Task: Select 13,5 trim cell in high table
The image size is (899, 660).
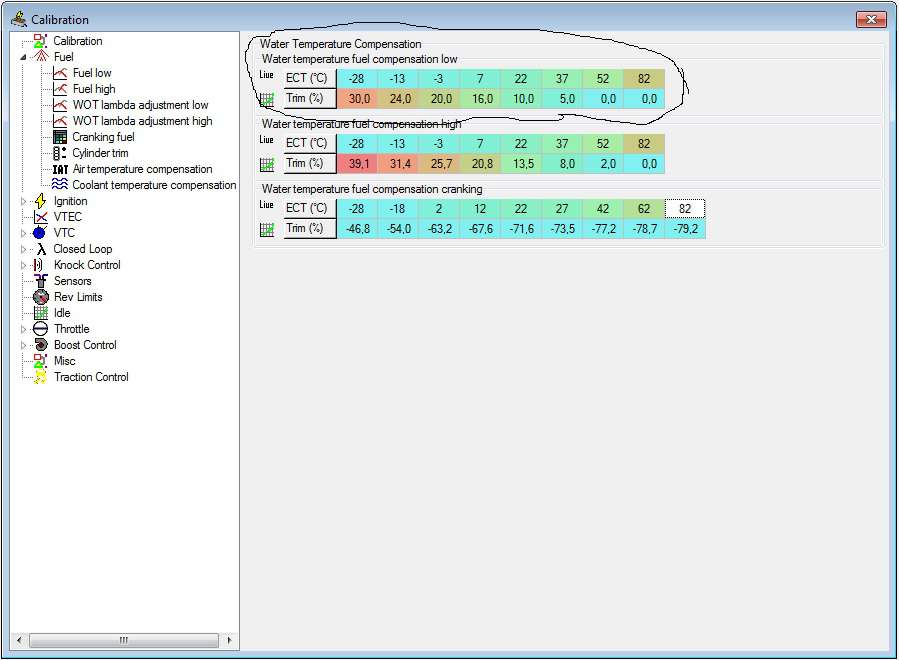Action: click(x=521, y=164)
